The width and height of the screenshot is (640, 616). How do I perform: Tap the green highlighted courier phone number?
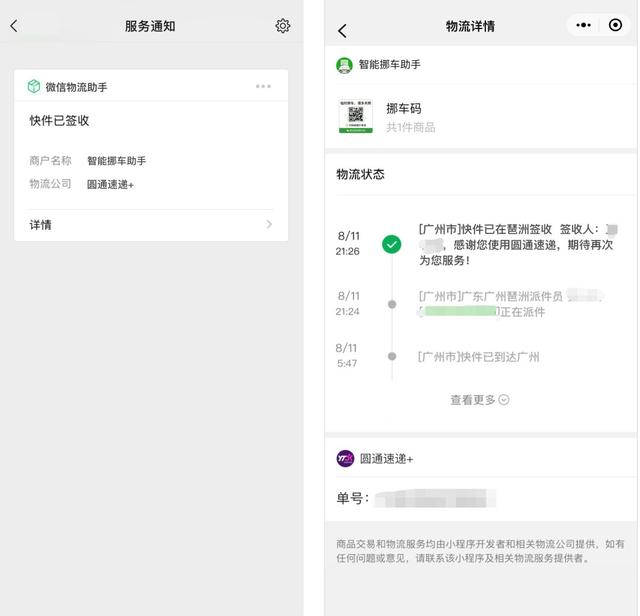(x=460, y=311)
